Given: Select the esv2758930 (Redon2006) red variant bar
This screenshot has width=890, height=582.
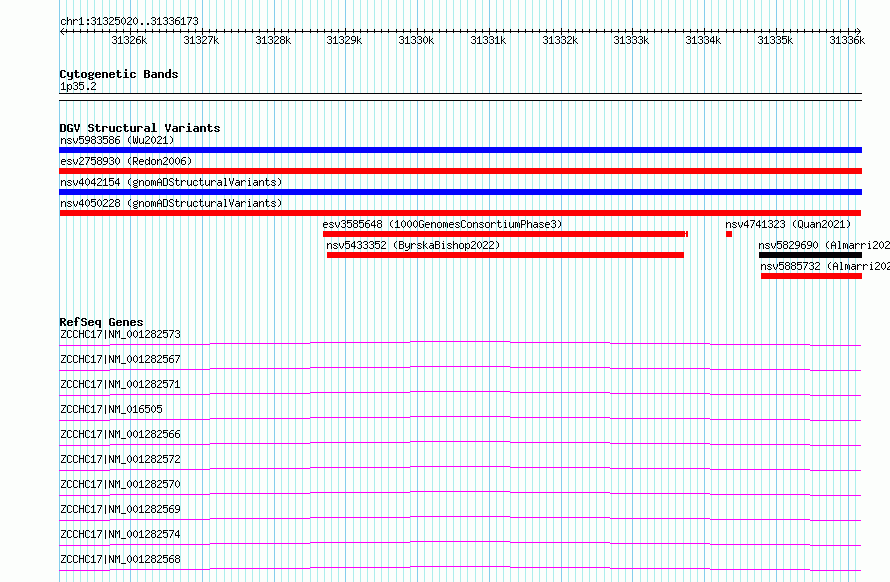Looking at the screenshot, I should tap(460, 171).
